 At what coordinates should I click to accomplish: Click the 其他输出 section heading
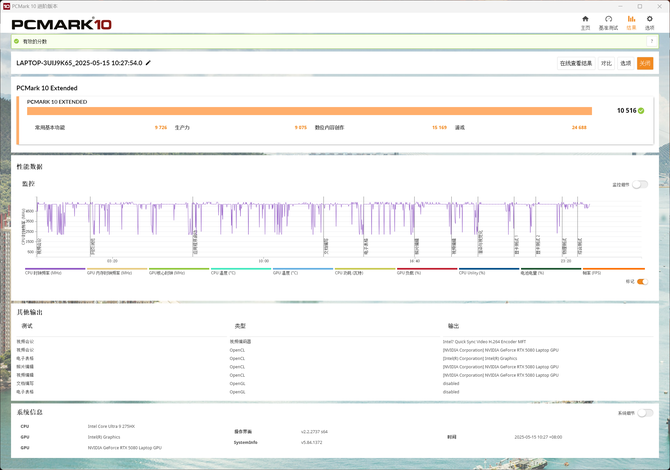click(29, 312)
